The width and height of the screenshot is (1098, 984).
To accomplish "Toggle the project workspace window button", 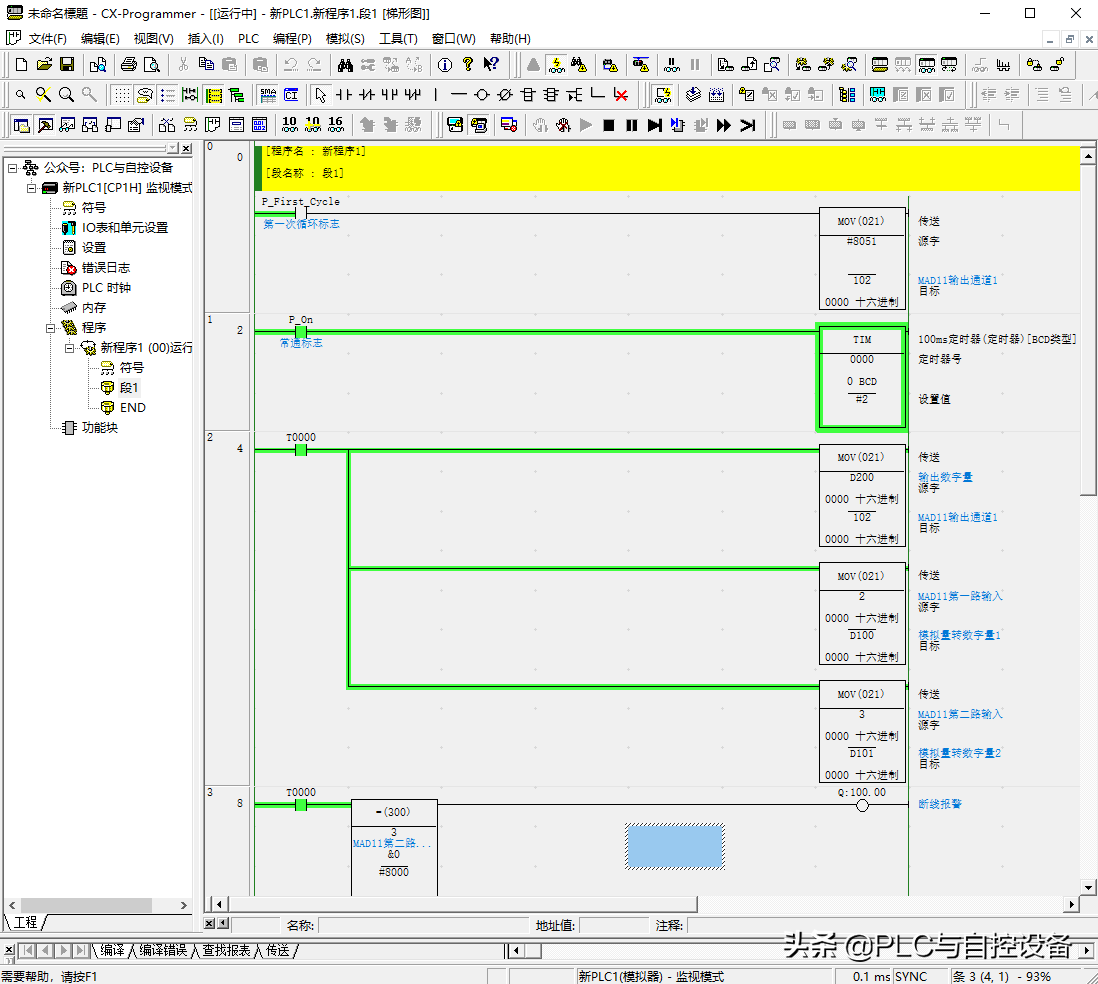I will pos(21,125).
